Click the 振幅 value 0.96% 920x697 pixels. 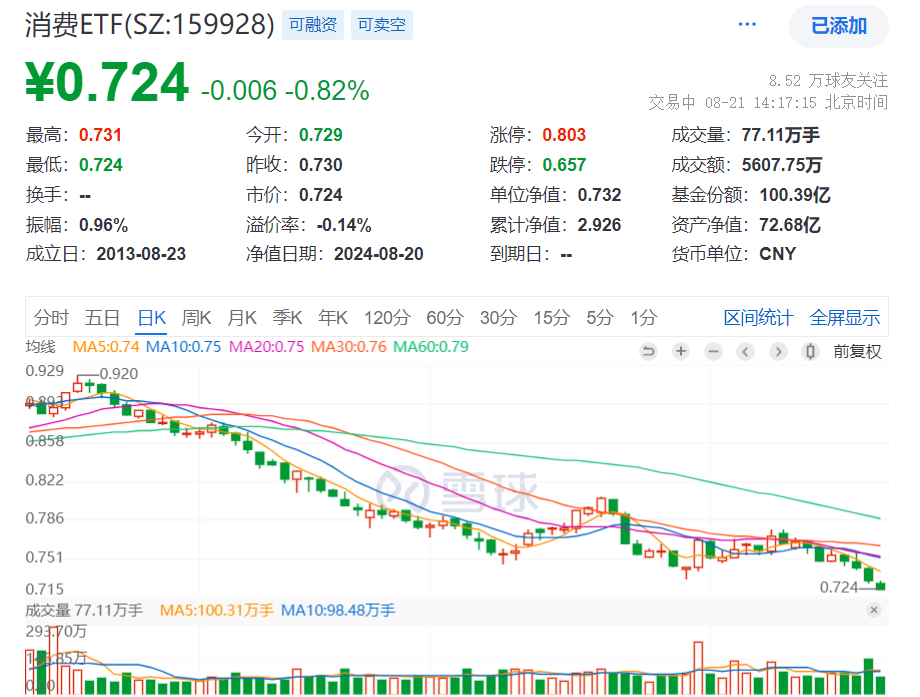(x=103, y=225)
